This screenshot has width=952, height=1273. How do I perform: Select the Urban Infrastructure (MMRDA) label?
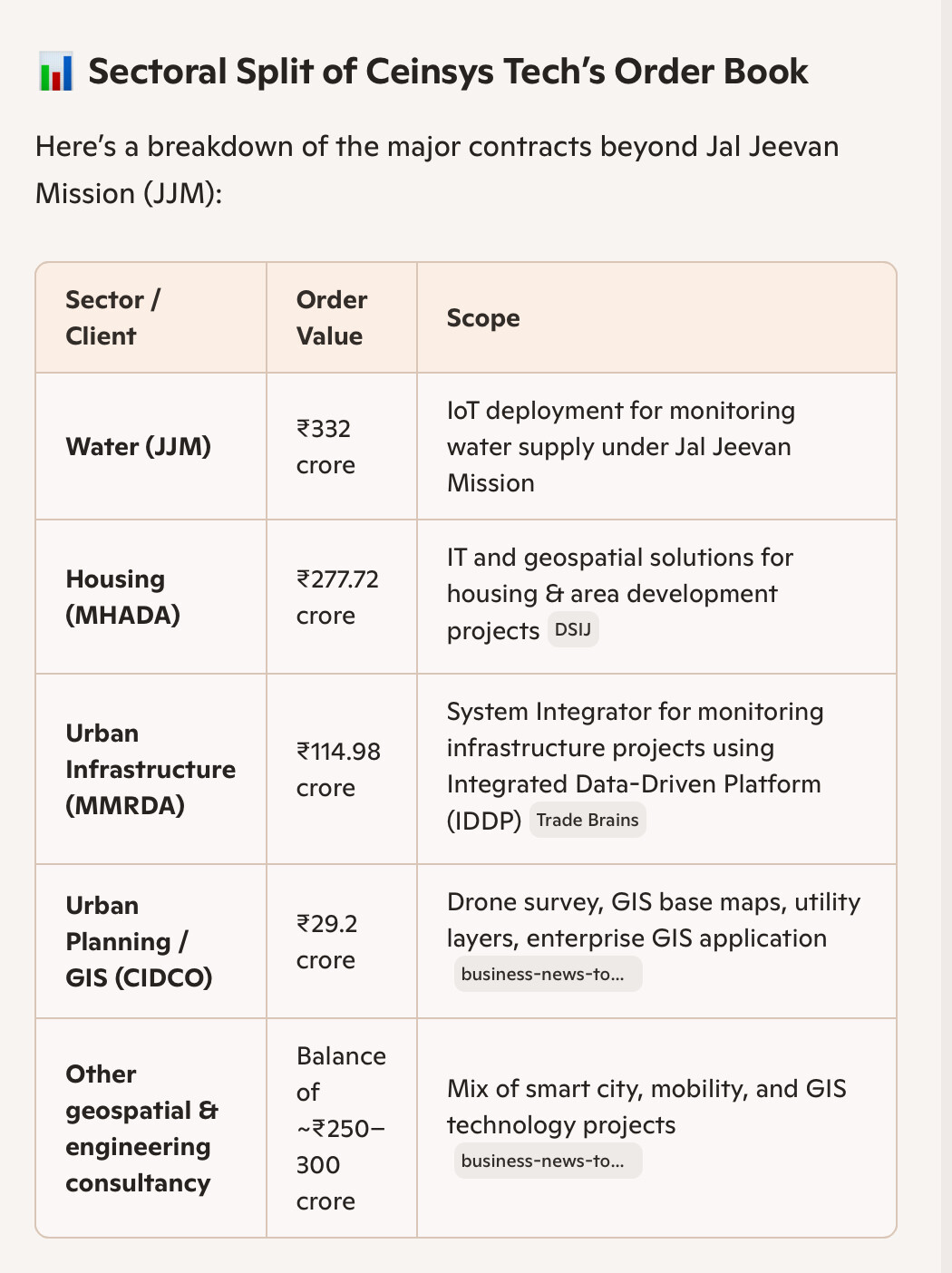[150, 770]
